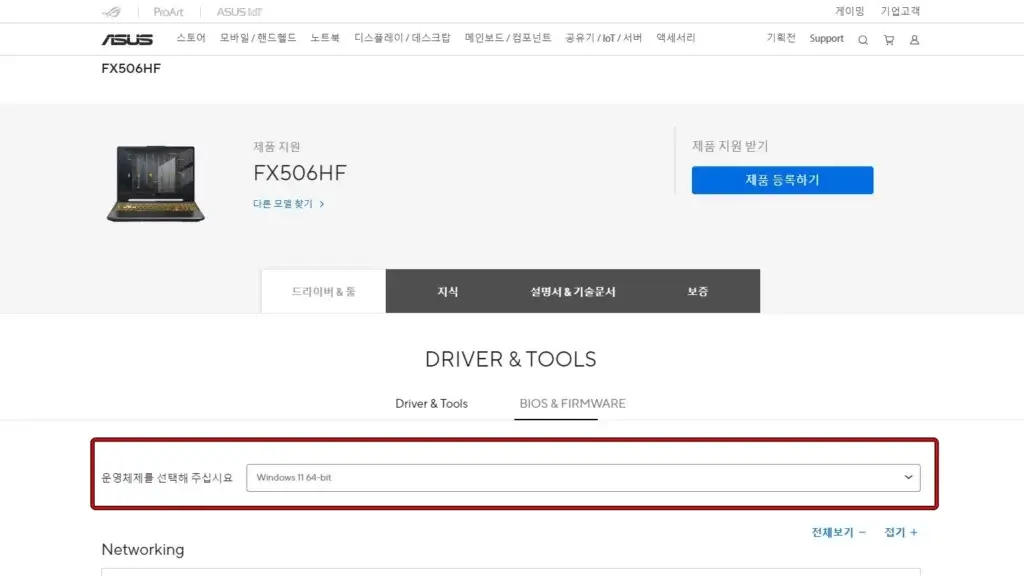Click the user account person icon
1024x576 pixels.
[914, 39]
